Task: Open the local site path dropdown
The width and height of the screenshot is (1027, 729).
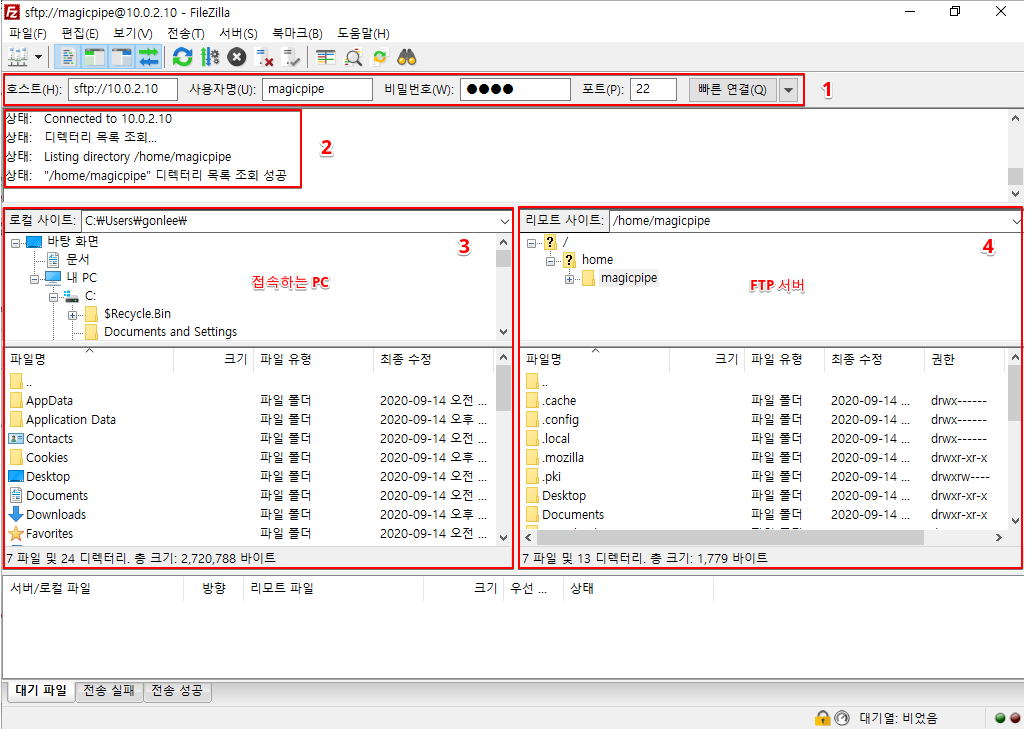Action: pos(504,221)
